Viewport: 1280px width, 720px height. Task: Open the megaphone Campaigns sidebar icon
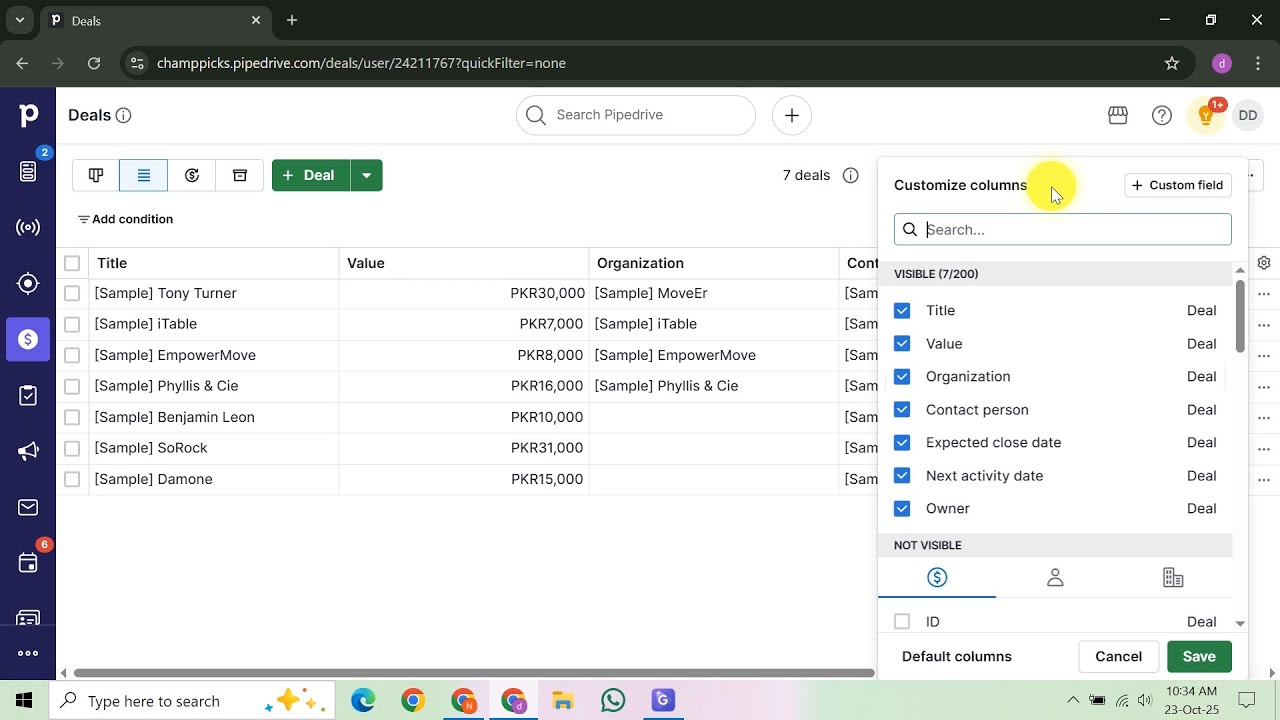[x=28, y=451]
